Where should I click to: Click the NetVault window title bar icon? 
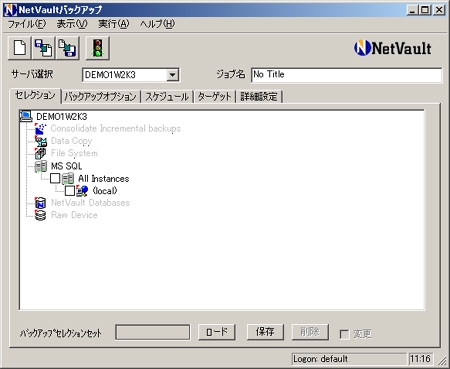pyautogui.click(x=10, y=10)
